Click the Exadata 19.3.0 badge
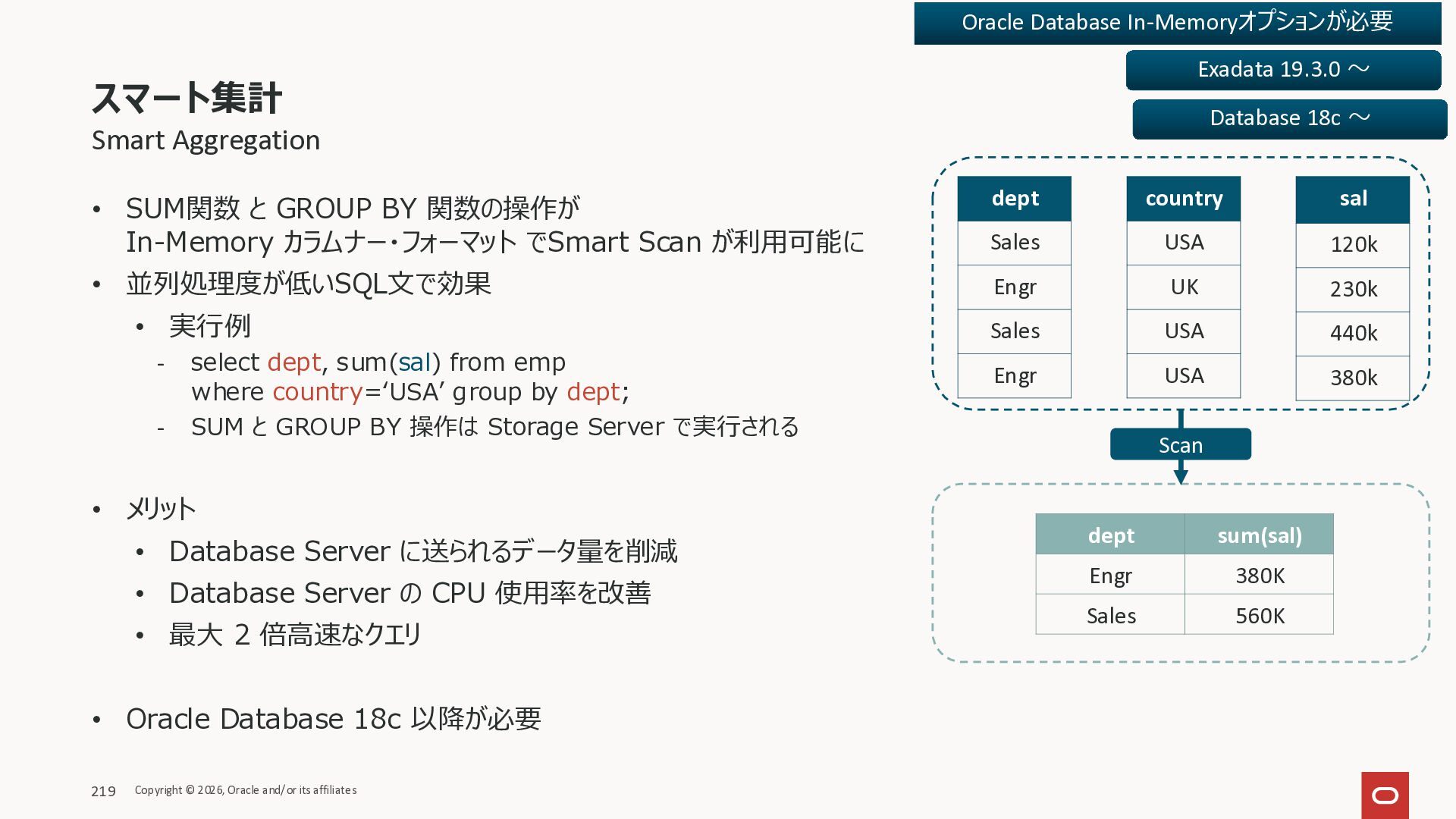This screenshot has height=819, width=1456. point(1283,70)
